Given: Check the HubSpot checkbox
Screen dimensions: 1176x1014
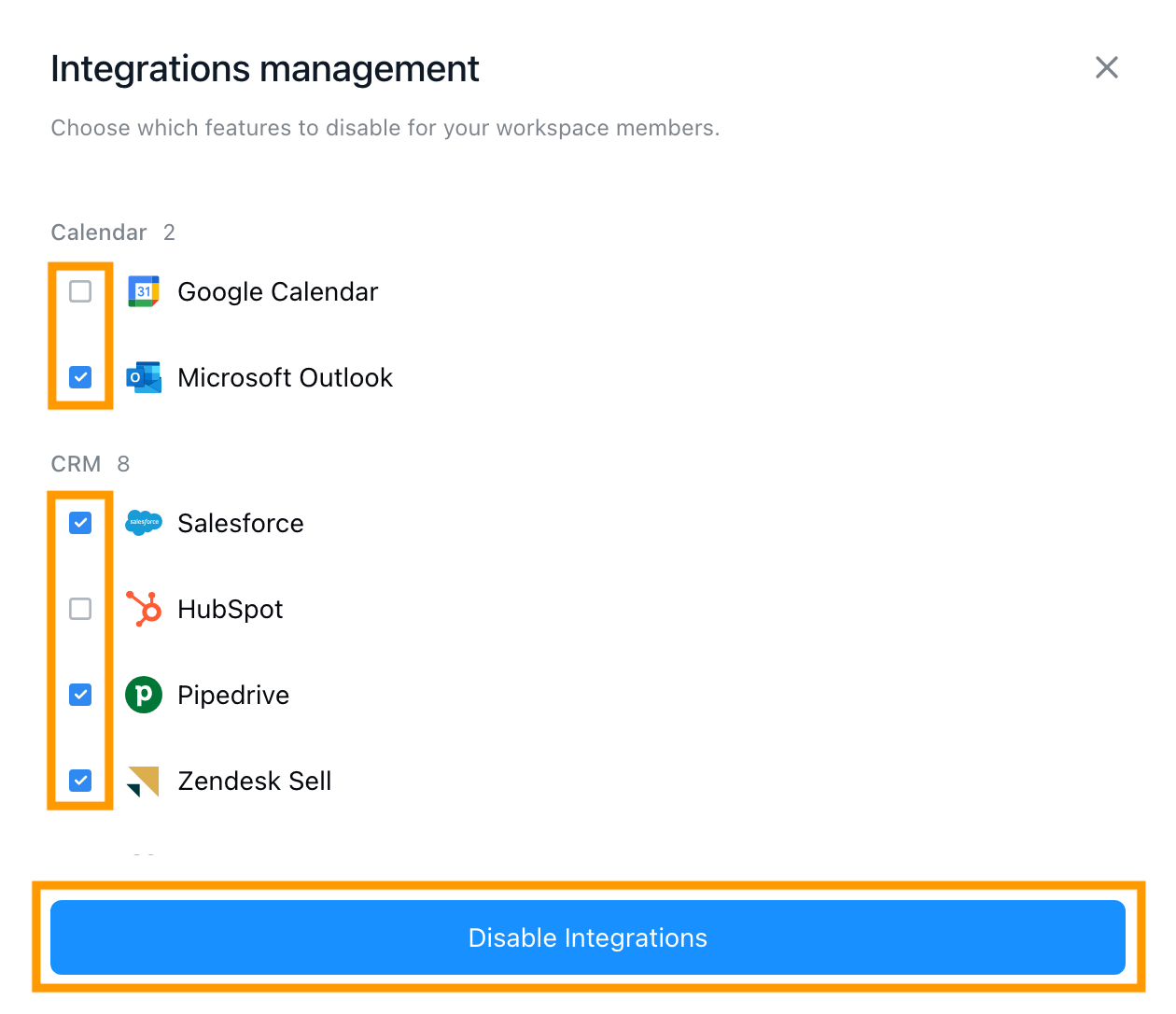Looking at the screenshot, I should tap(80, 609).
